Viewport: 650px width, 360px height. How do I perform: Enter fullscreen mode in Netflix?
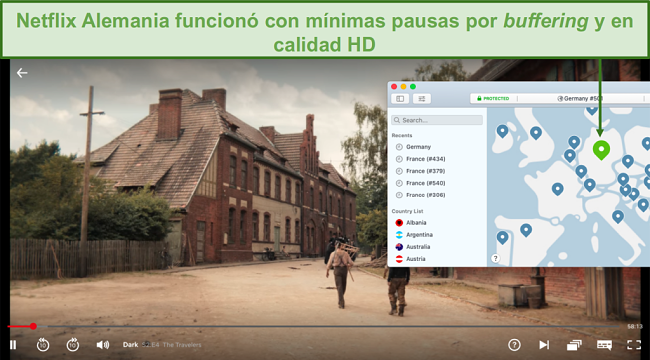point(634,345)
